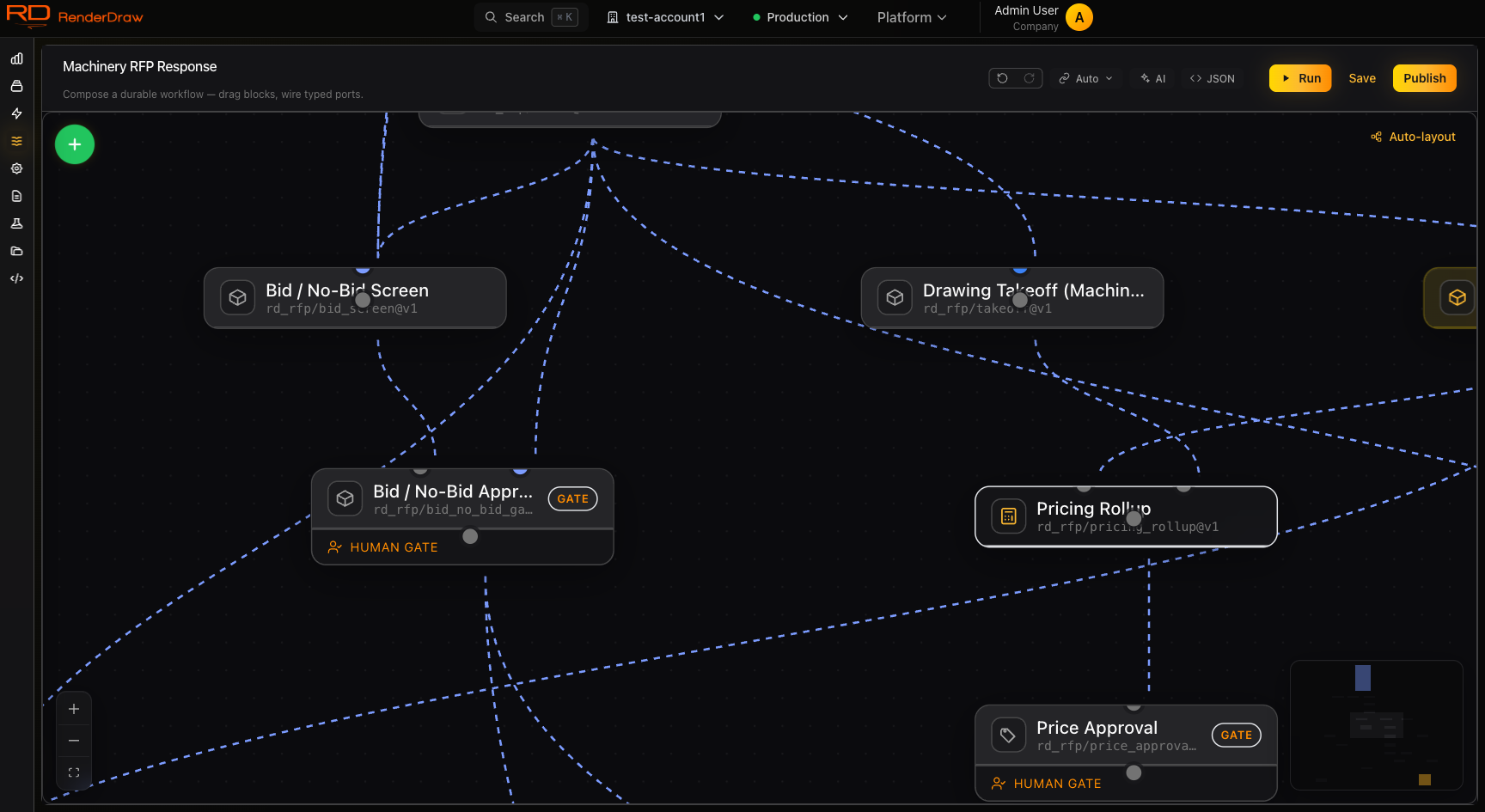Undo the last canvas change
Screen dimensions: 1485x812
point(1002,78)
